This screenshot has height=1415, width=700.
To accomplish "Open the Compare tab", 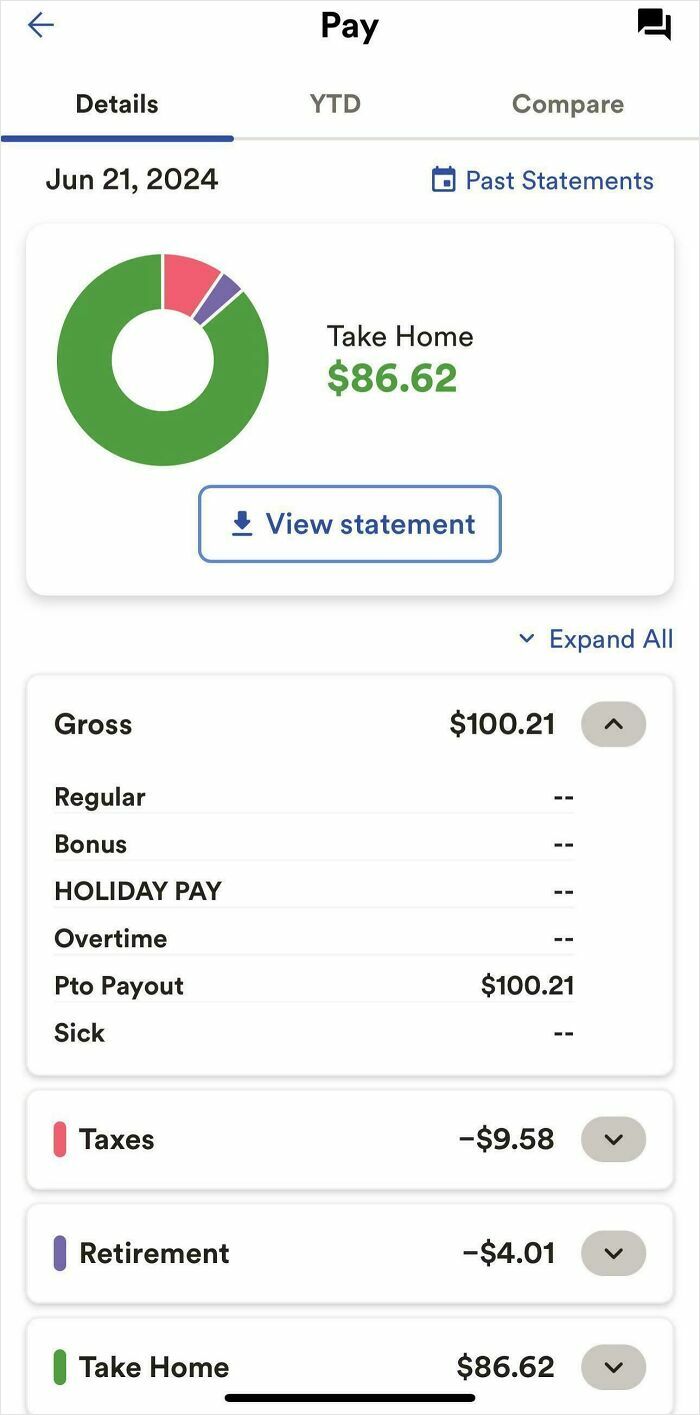I will 567,103.
